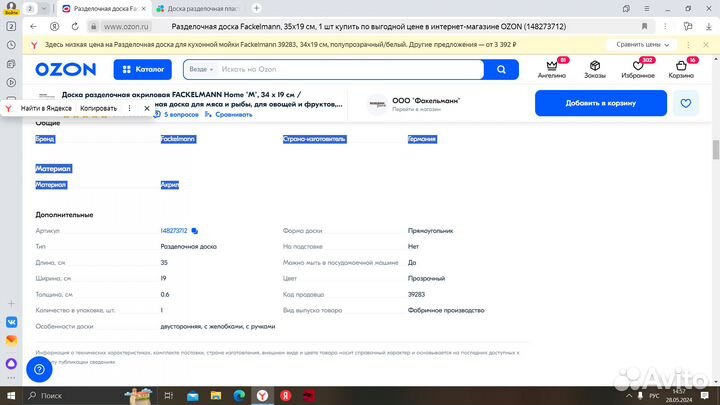Focus the Ozon search field
The width and height of the screenshot is (720, 405).
coord(349,69)
